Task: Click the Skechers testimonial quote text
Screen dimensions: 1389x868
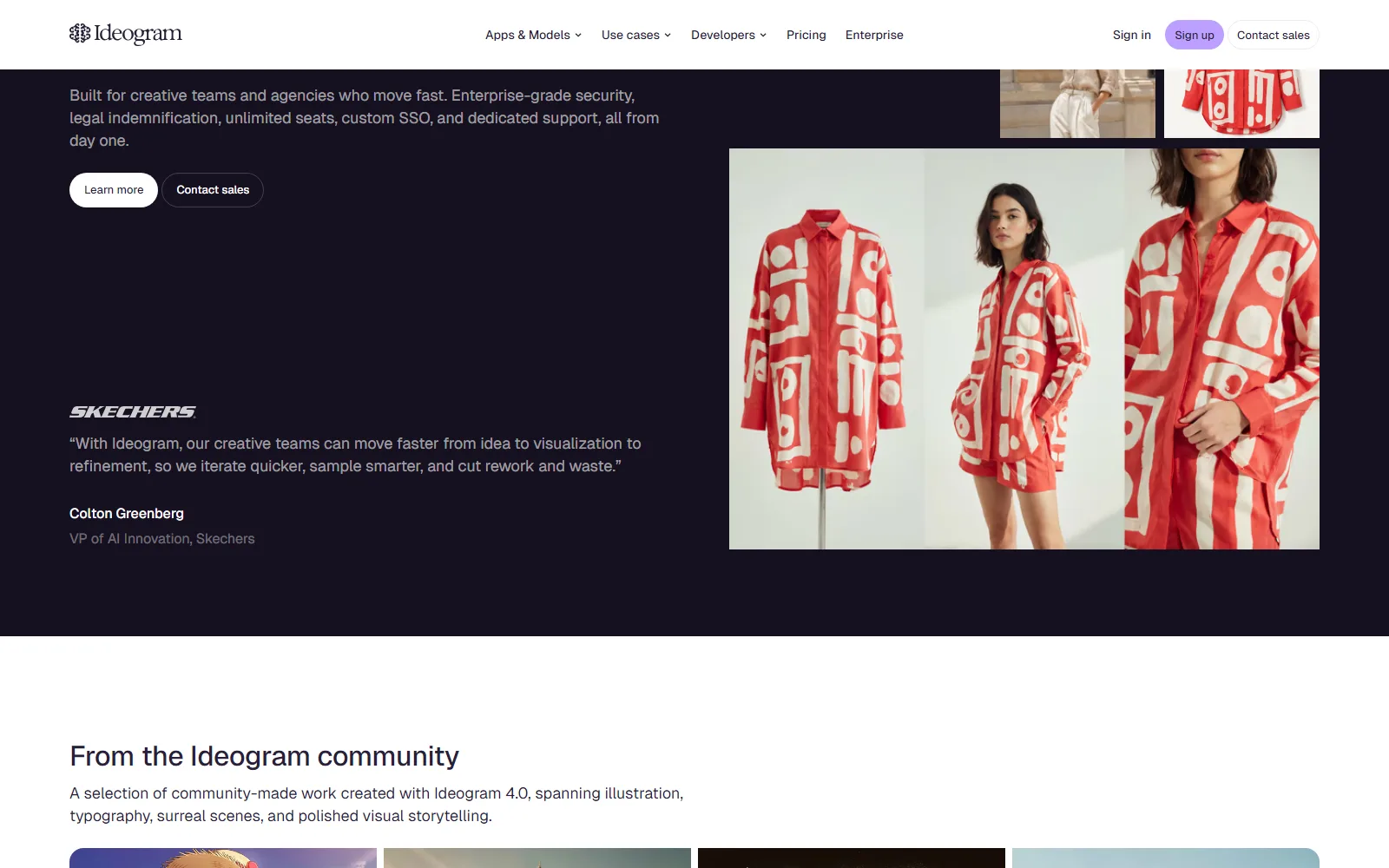Action: (355, 455)
